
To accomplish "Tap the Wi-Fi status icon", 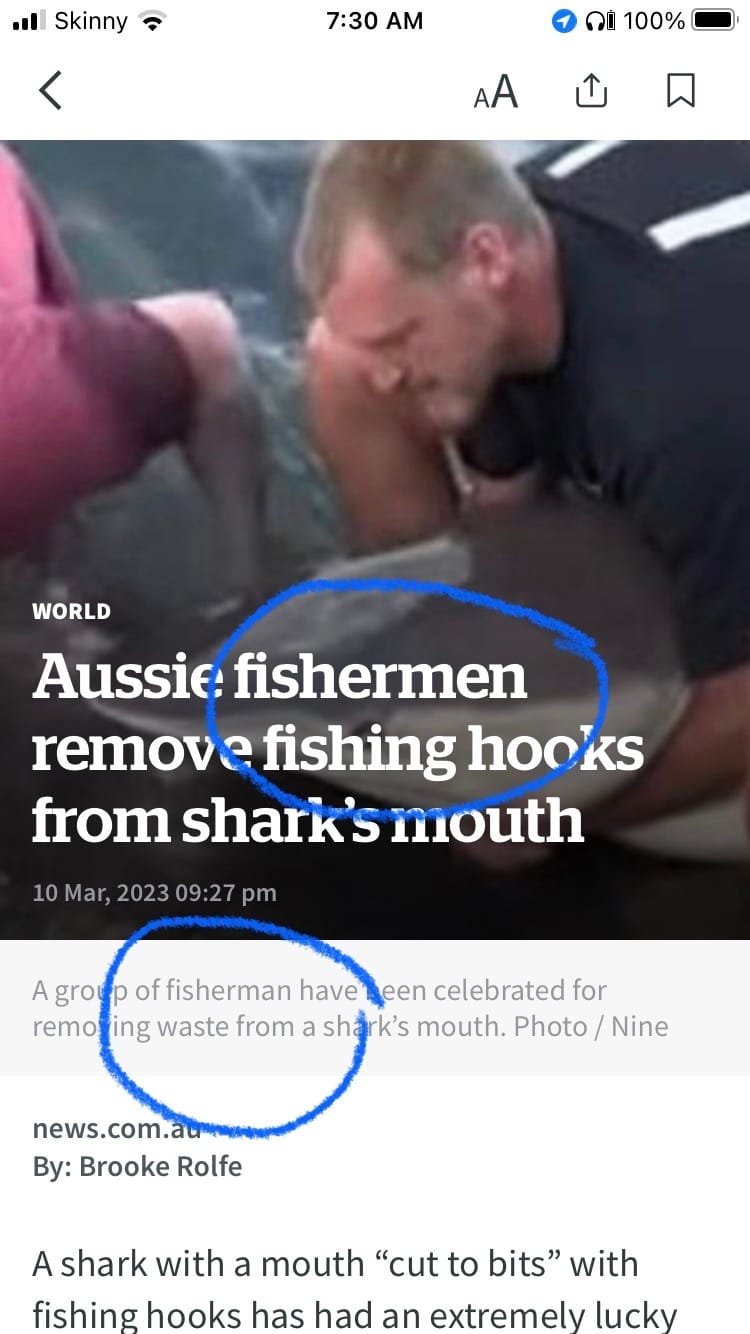I will point(151,21).
